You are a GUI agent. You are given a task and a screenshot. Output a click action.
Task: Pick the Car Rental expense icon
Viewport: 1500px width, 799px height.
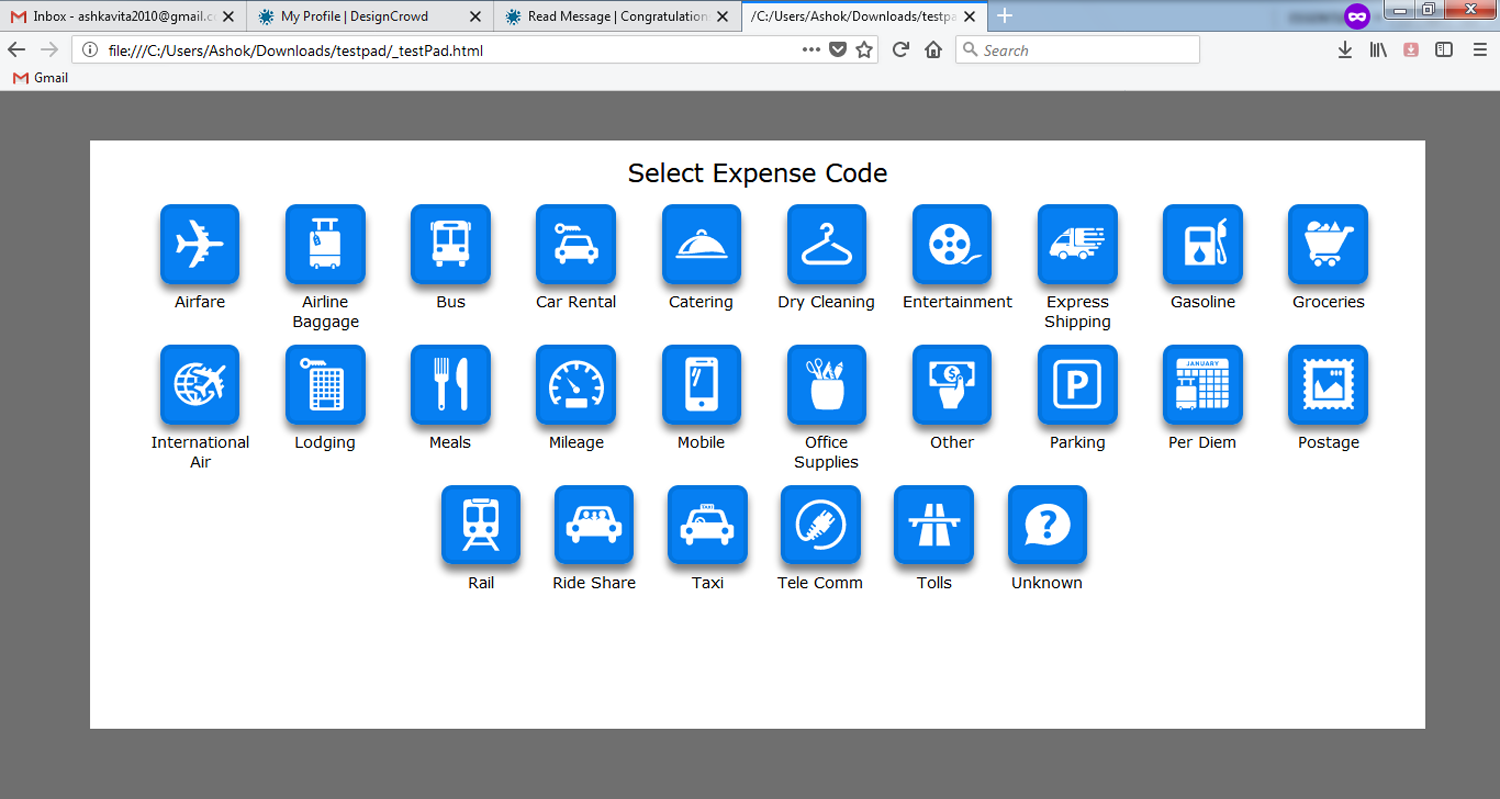coord(575,244)
